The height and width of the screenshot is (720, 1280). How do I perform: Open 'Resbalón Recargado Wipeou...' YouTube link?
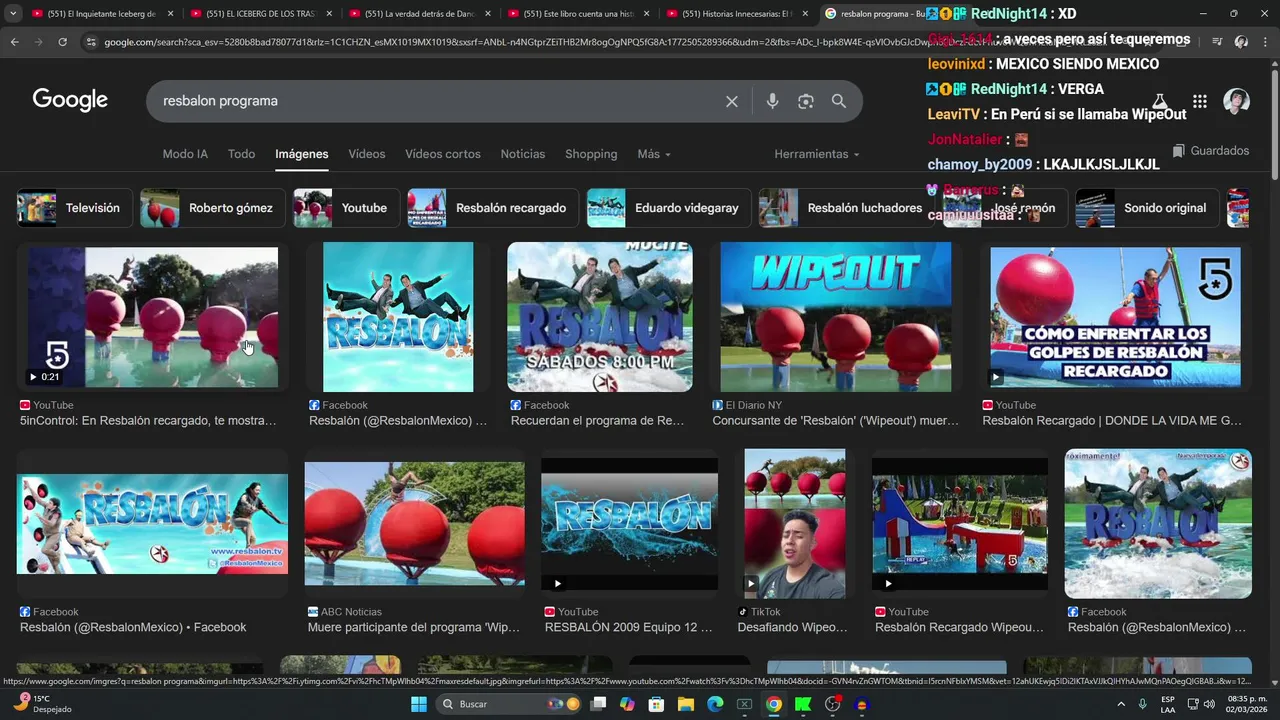tap(959, 627)
